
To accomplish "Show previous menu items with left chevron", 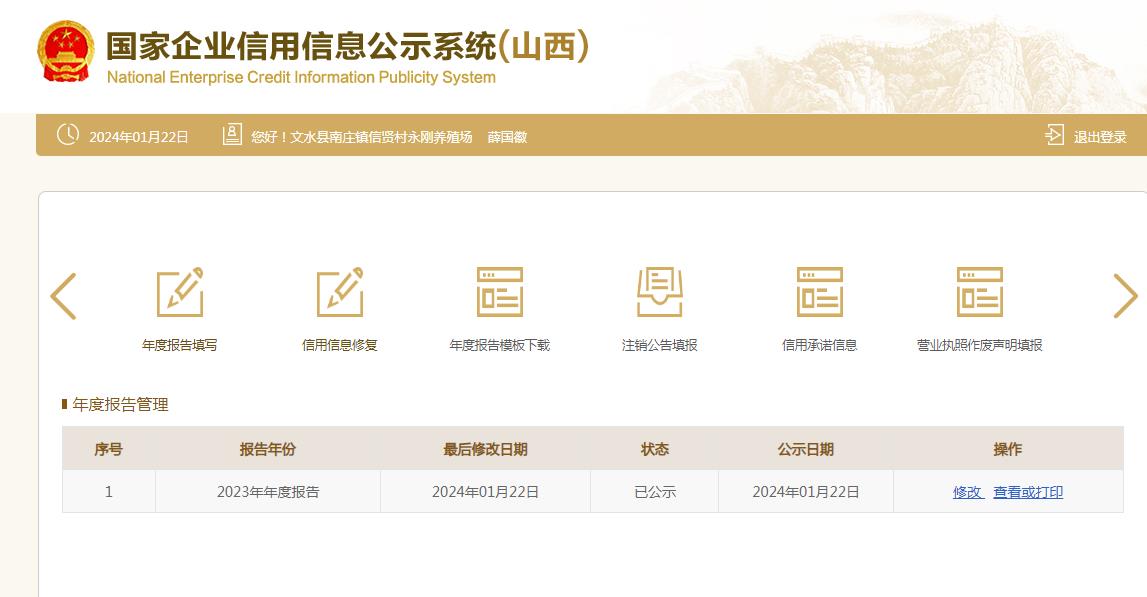I will (x=63, y=296).
